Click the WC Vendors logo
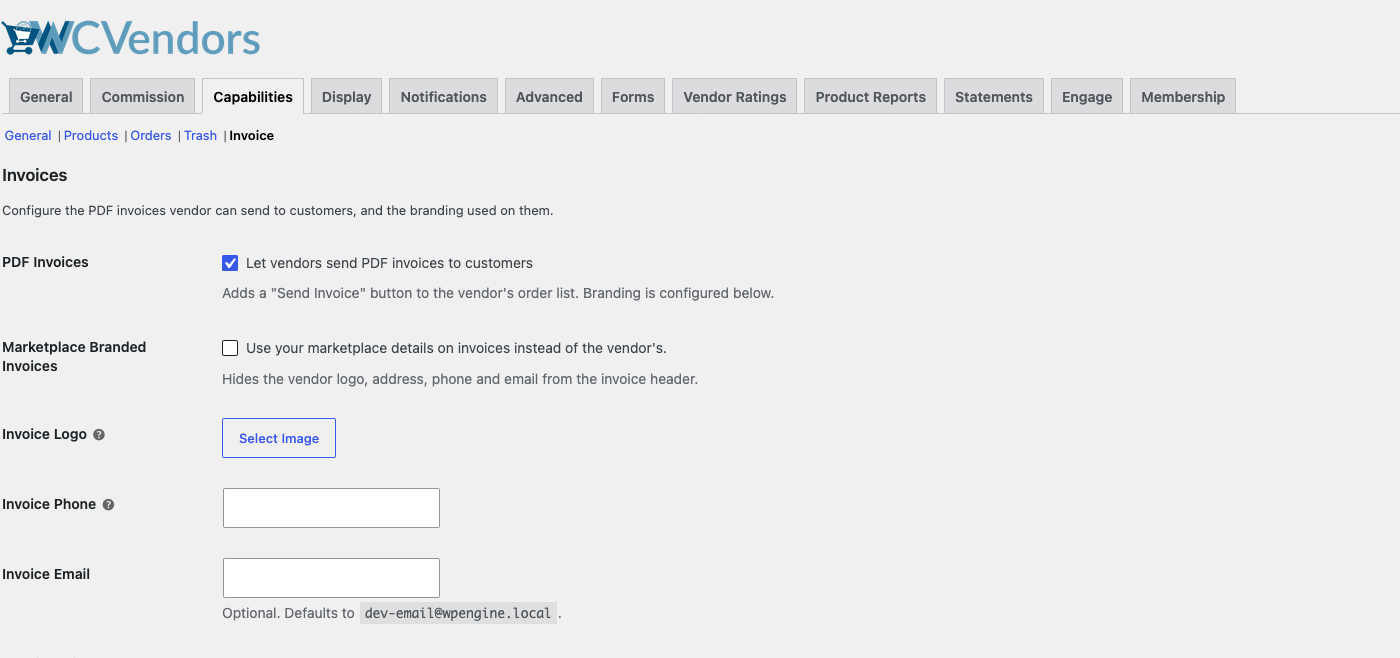The height and width of the screenshot is (658, 1400). click(x=131, y=38)
